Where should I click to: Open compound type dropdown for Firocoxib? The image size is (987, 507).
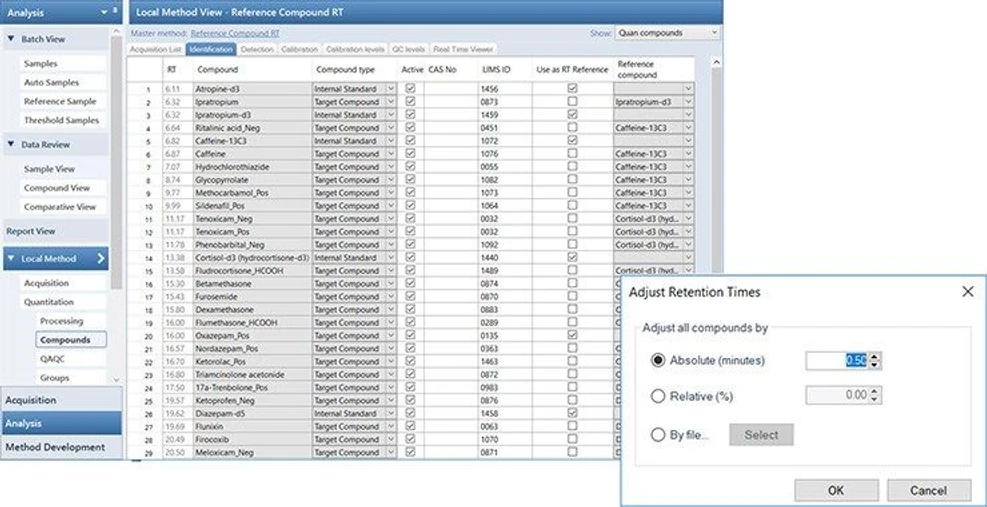[x=390, y=440]
